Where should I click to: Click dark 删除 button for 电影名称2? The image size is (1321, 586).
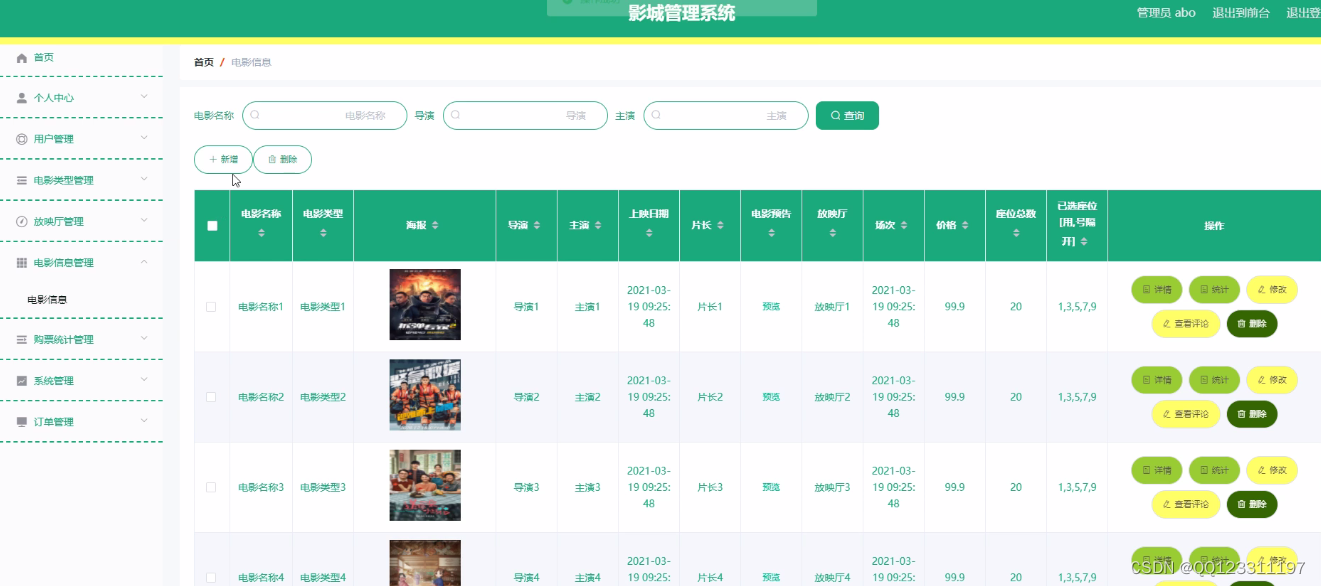click(x=1252, y=414)
